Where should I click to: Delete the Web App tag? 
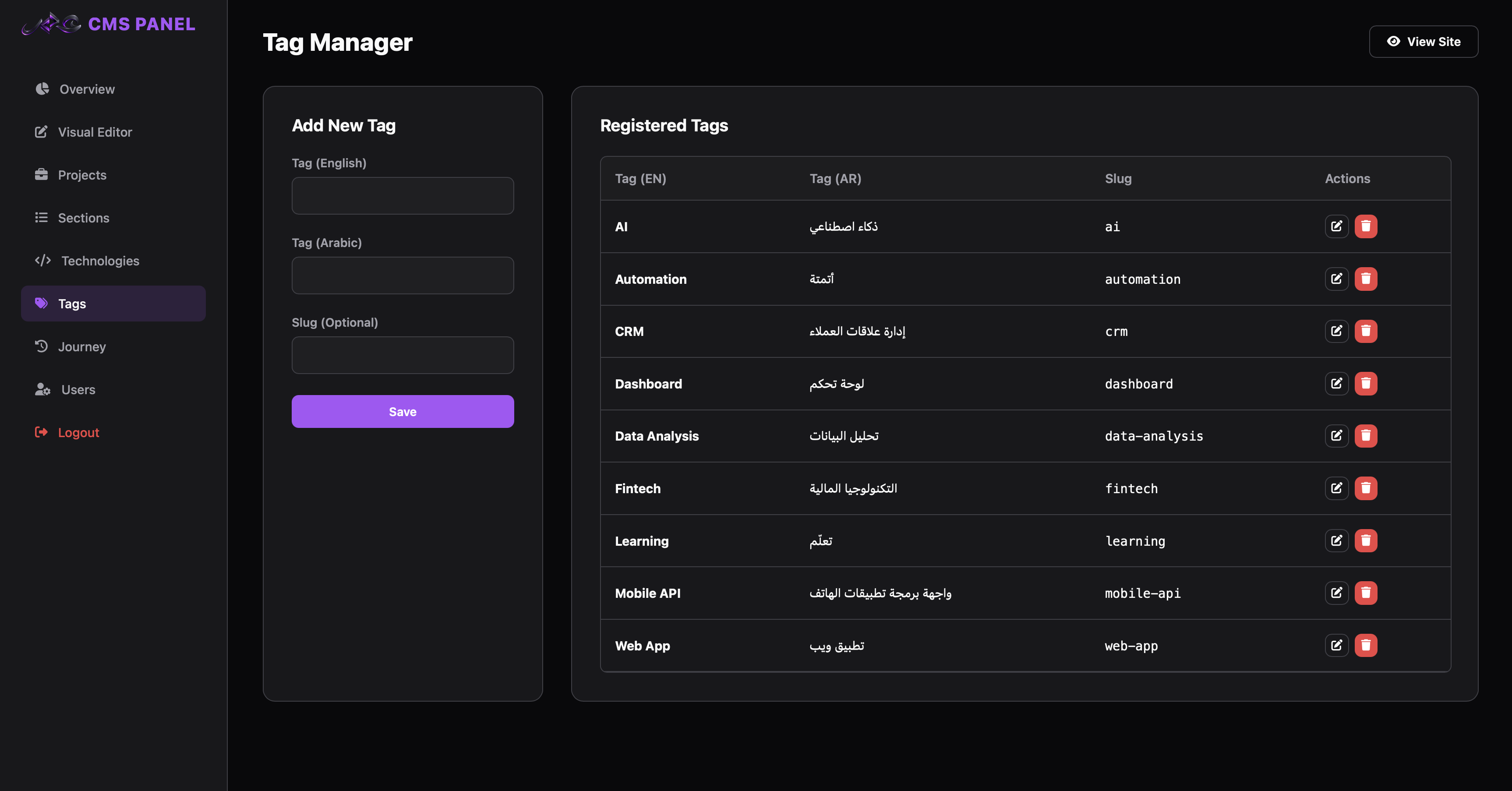pyautogui.click(x=1366, y=646)
